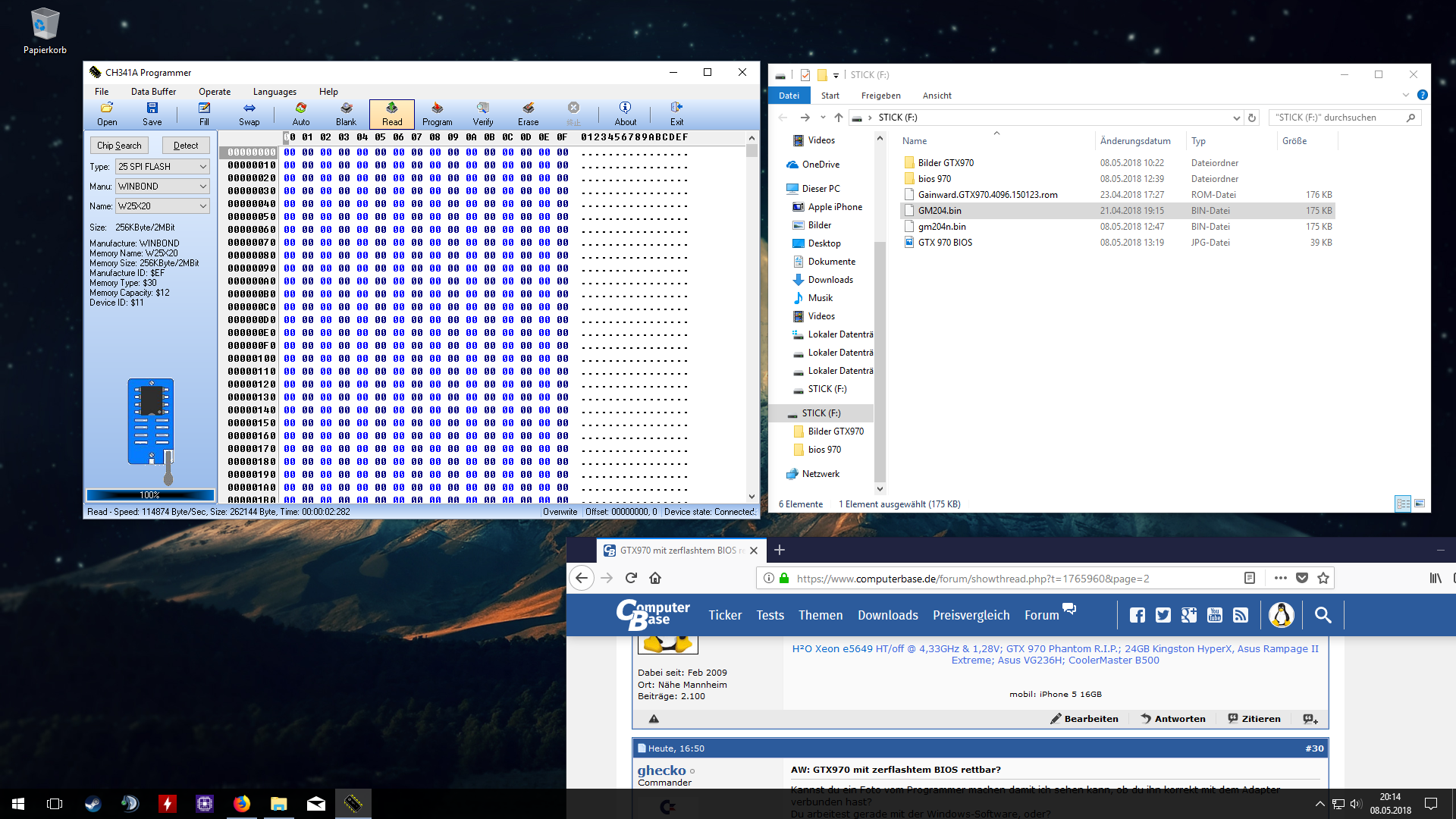Click the Save buffer icon
Viewport: 1456px width, 819px height.
click(x=152, y=114)
